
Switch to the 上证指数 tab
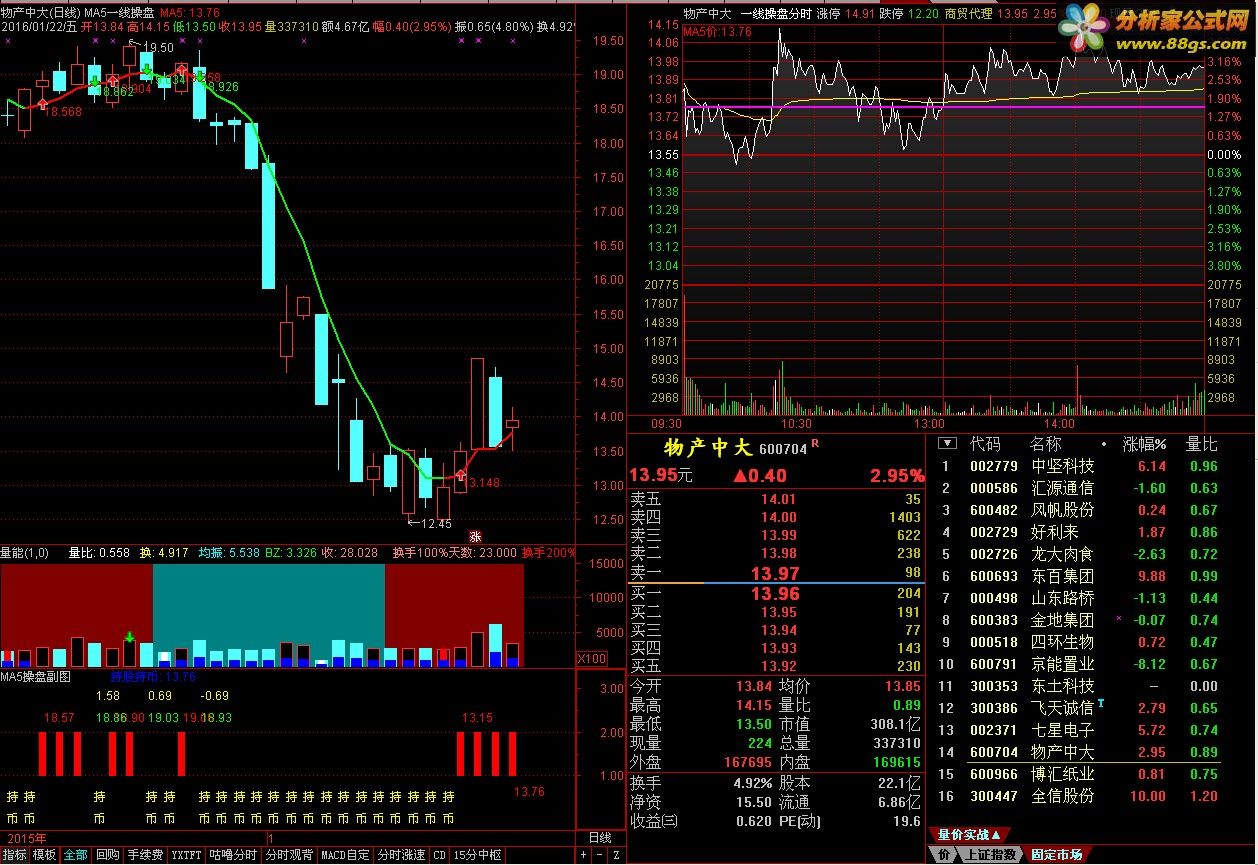pyautogui.click(x=991, y=855)
